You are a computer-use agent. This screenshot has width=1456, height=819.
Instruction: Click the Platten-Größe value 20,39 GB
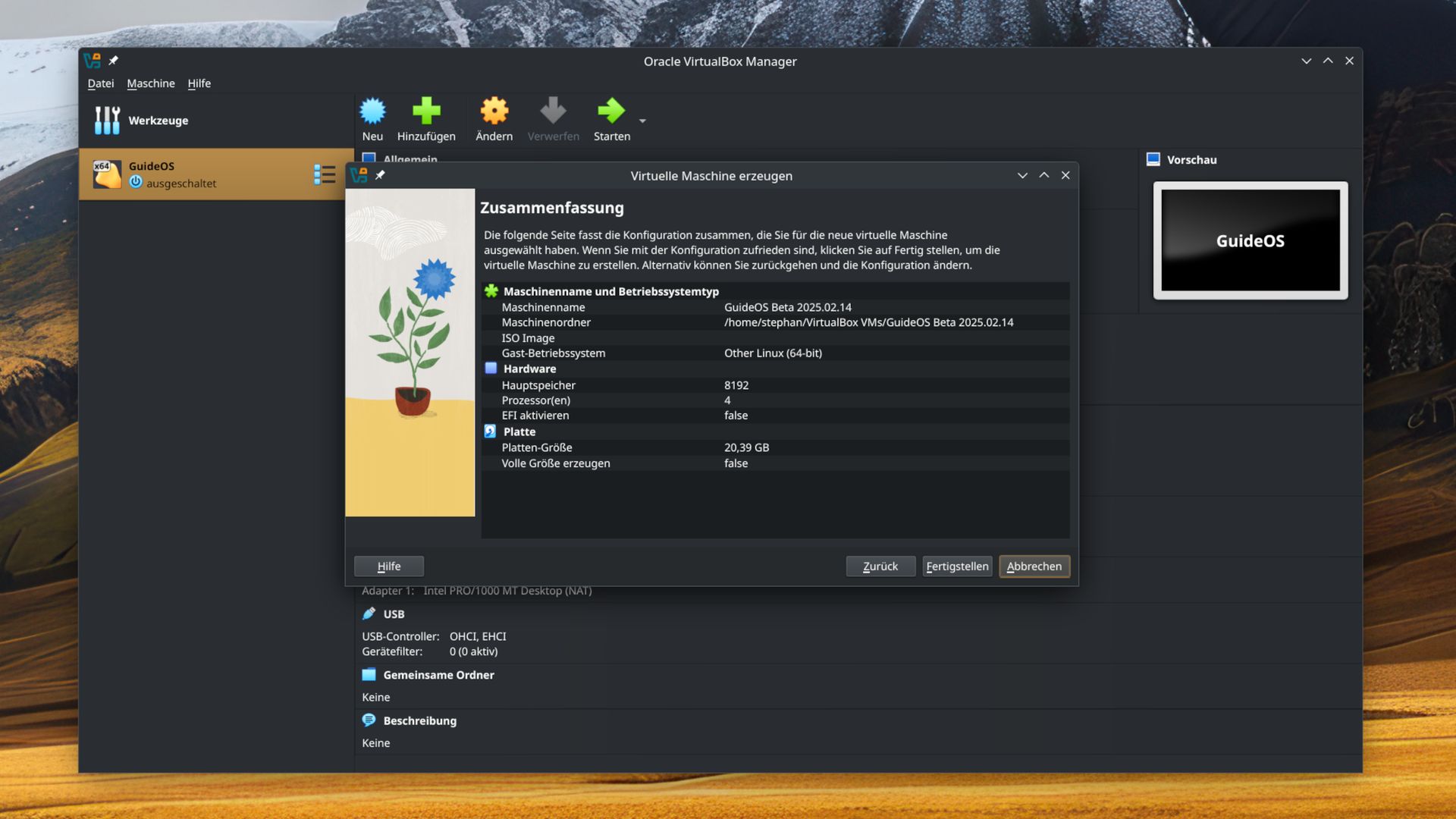click(x=746, y=447)
